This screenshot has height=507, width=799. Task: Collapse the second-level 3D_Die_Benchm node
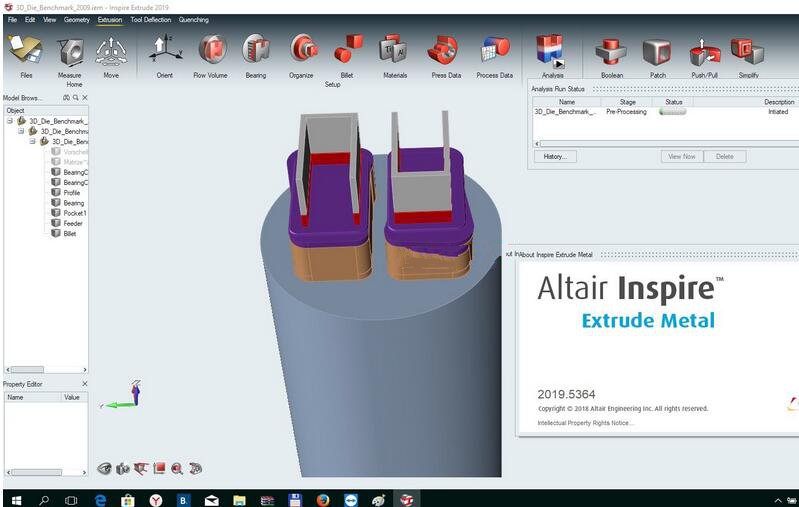coord(21,131)
